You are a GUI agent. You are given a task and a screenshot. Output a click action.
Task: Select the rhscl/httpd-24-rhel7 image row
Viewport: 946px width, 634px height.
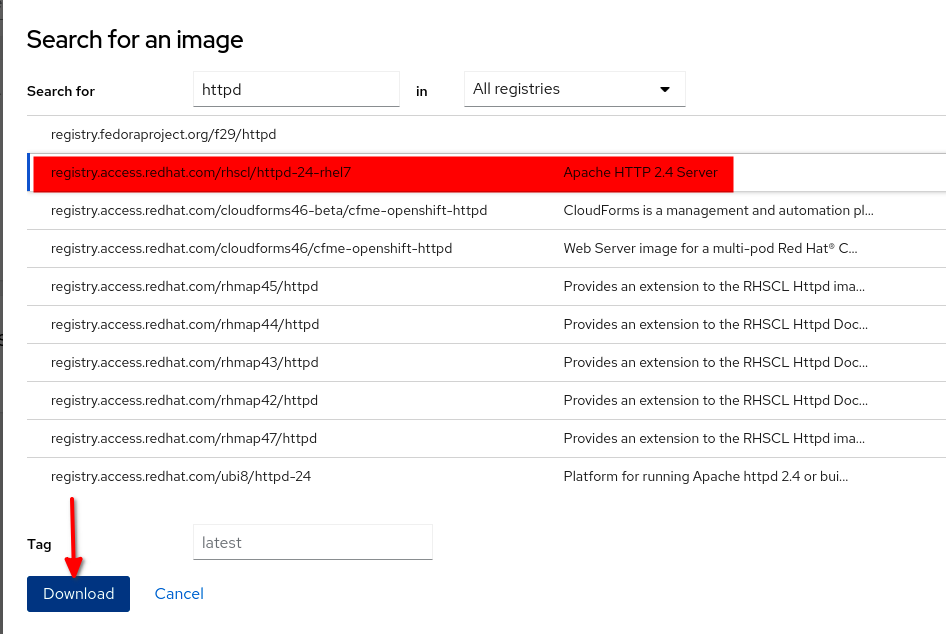(x=486, y=173)
